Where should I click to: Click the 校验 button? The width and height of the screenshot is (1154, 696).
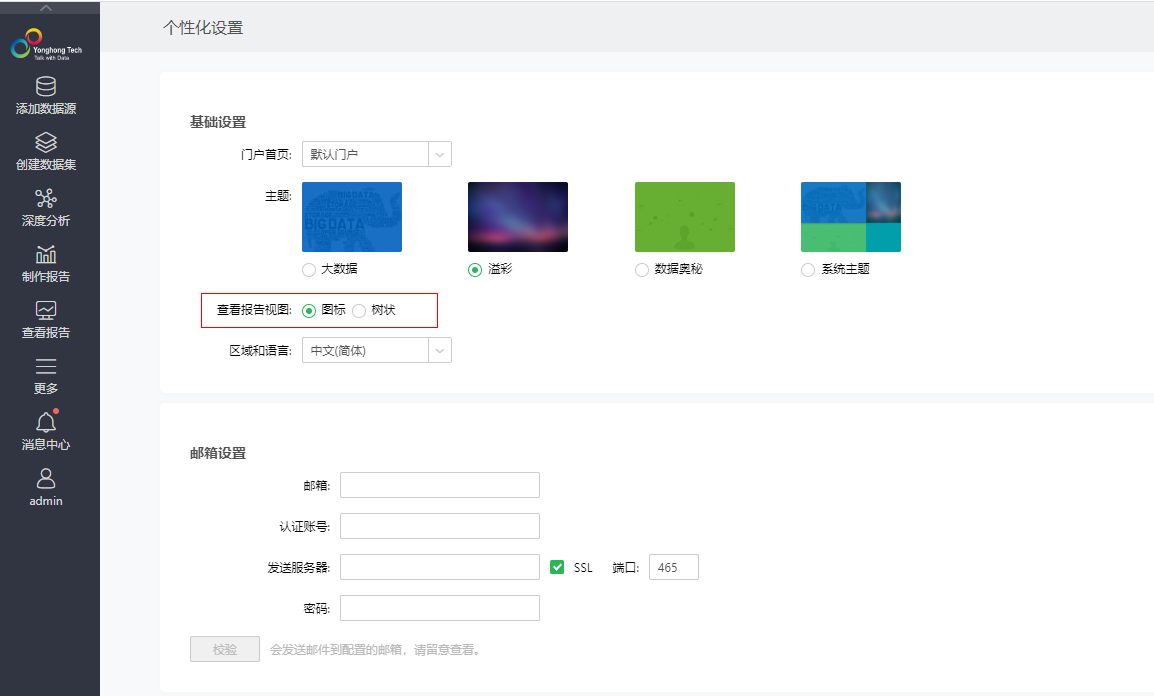(224, 649)
